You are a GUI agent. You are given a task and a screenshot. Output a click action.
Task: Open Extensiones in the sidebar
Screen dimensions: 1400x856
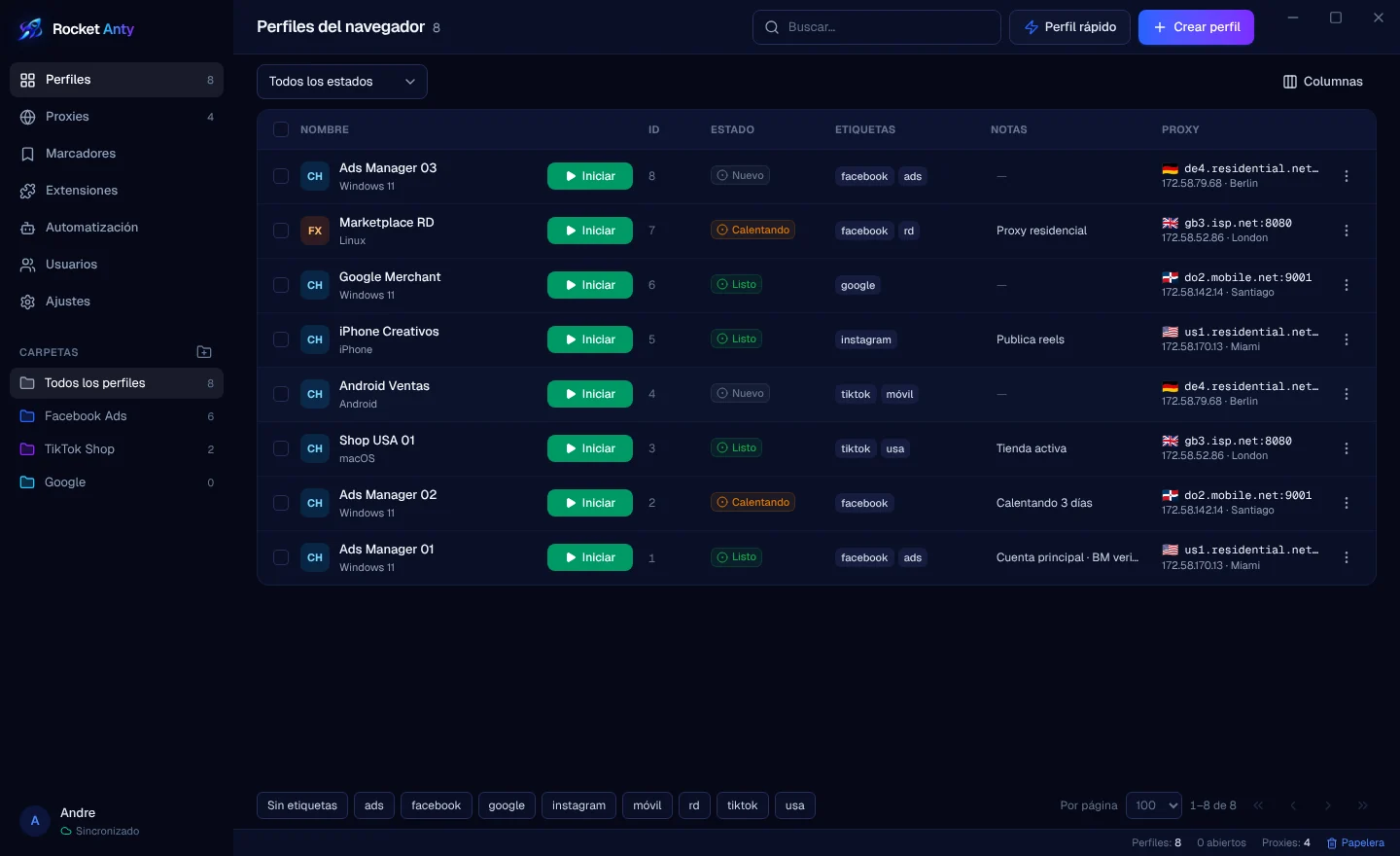[x=117, y=191]
